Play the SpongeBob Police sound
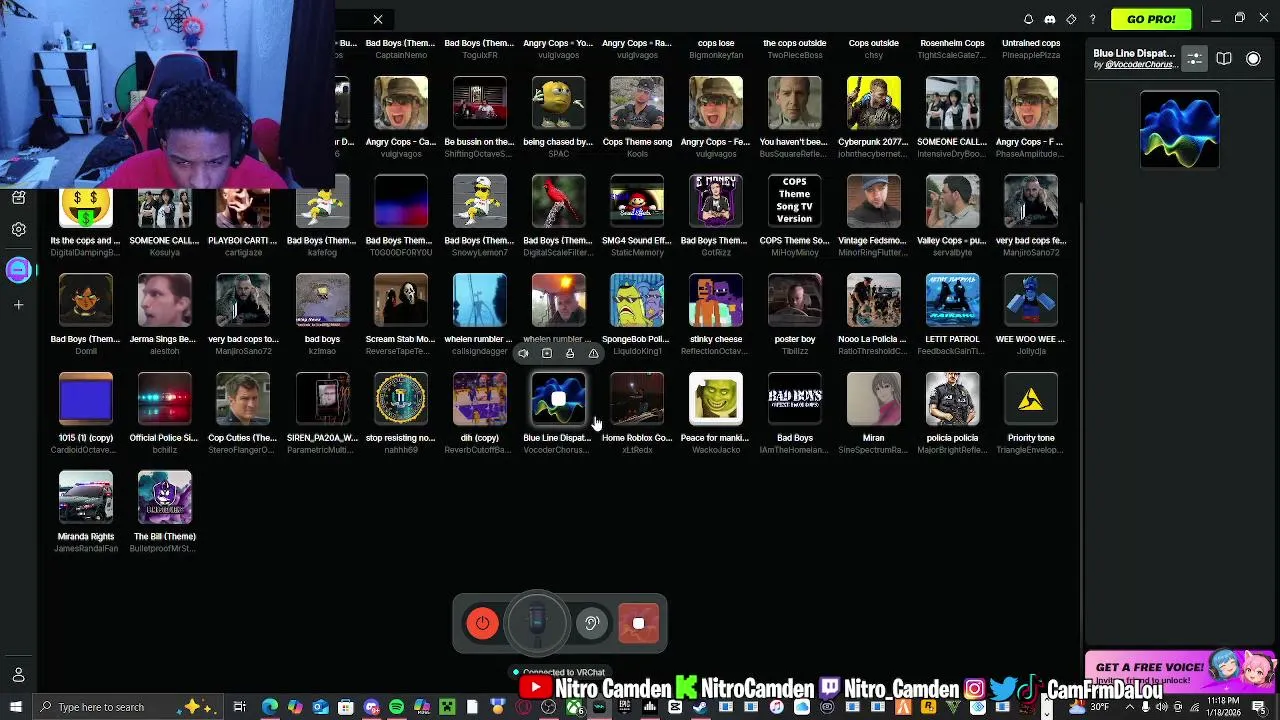1280x720 pixels. click(637, 300)
